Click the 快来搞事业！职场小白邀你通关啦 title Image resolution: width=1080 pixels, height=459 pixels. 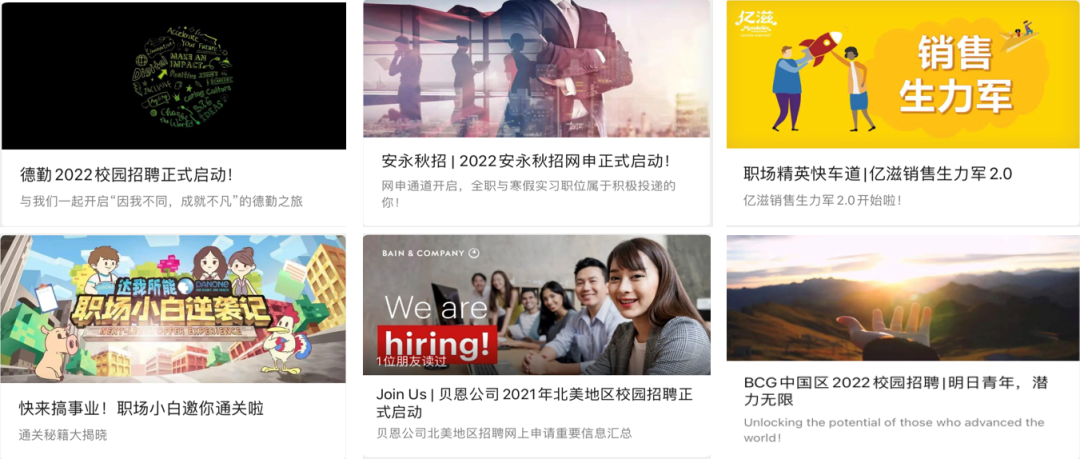(141, 408)
